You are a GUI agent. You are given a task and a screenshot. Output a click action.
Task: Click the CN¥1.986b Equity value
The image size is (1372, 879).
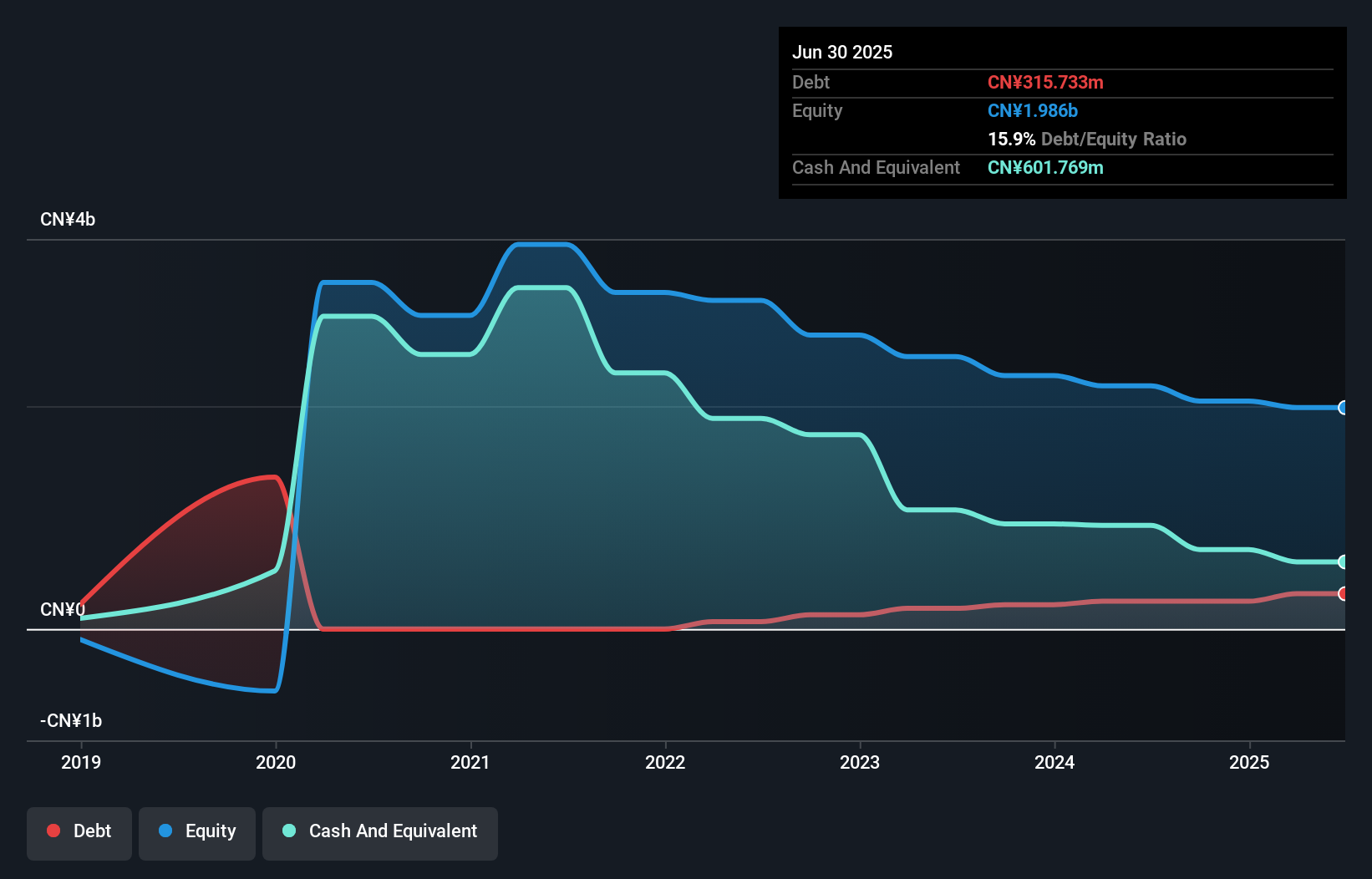pyautogui.click(x=1033, y=110)
